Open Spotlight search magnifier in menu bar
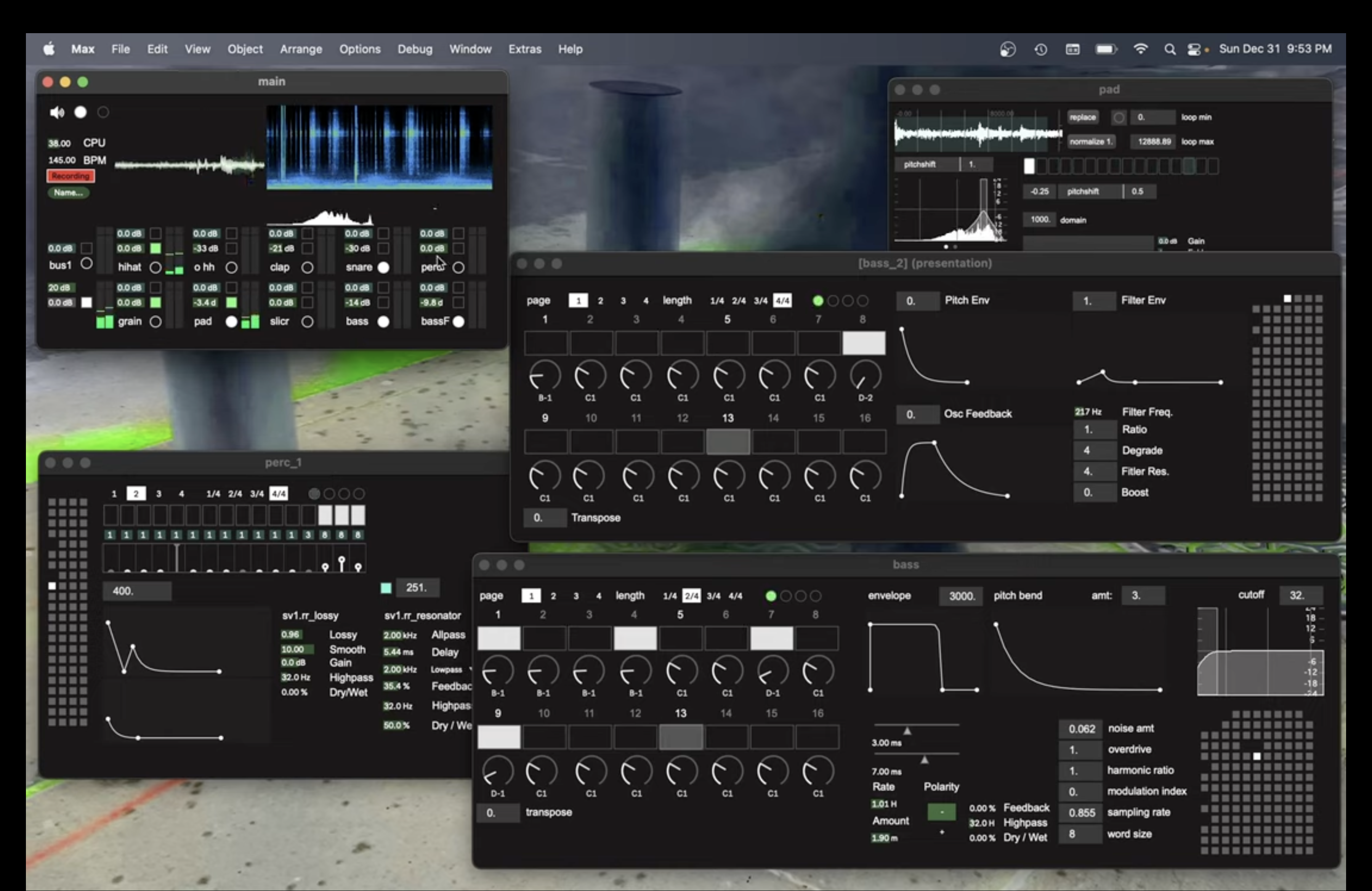This screenshot has width=1372, height=891. point(1169,50)
